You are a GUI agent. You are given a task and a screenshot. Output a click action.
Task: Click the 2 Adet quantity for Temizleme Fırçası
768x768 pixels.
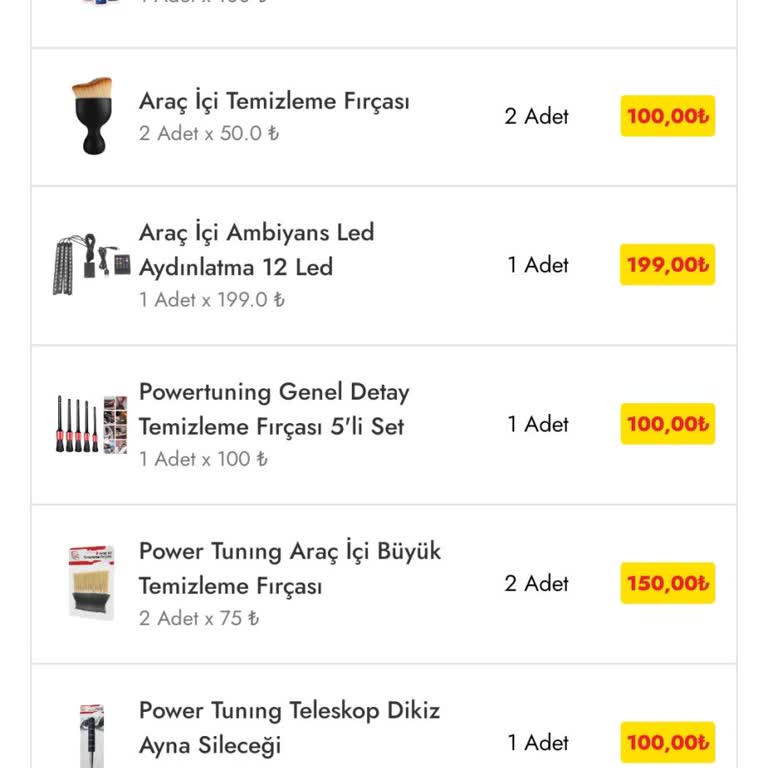536,116
